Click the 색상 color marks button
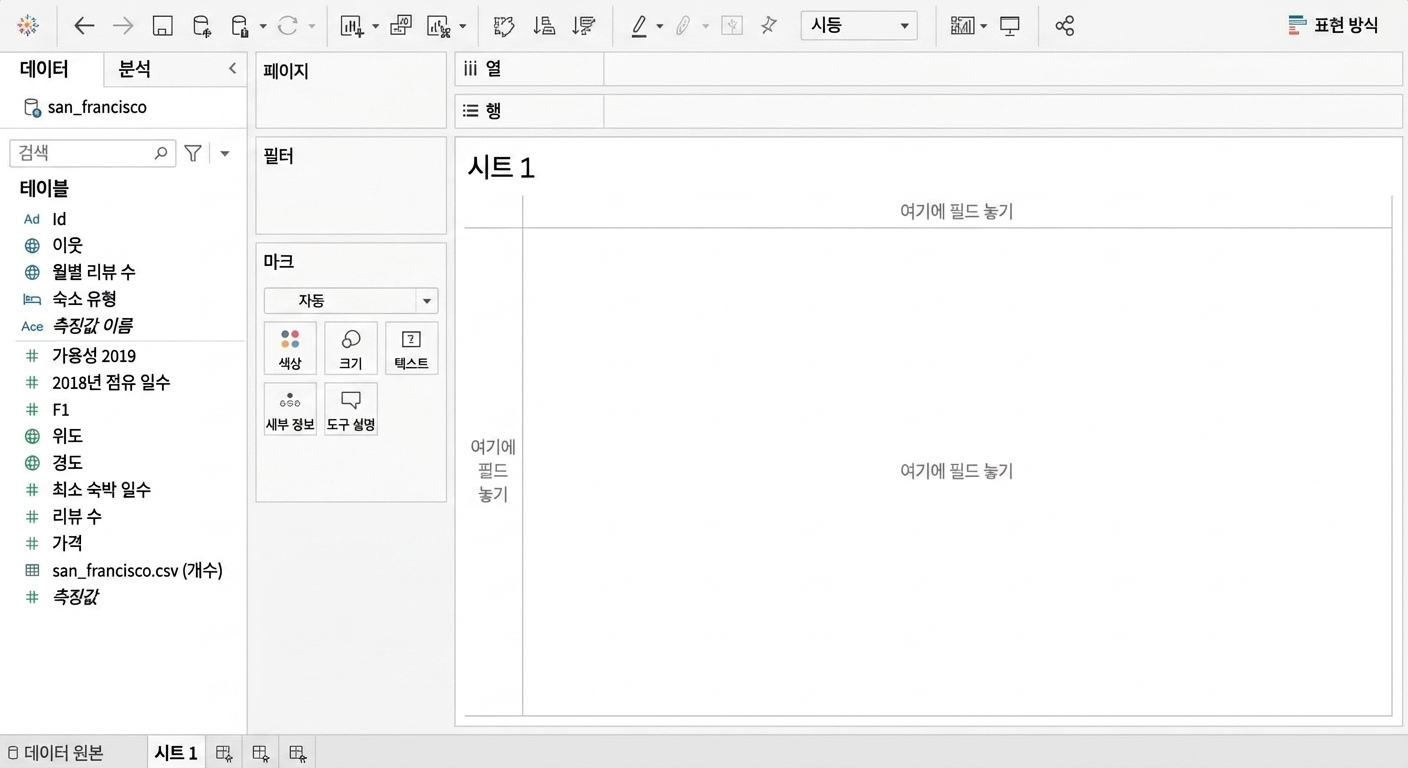Image resolution: width=1408 pixels, height=768 pixels. click(290, 348)
